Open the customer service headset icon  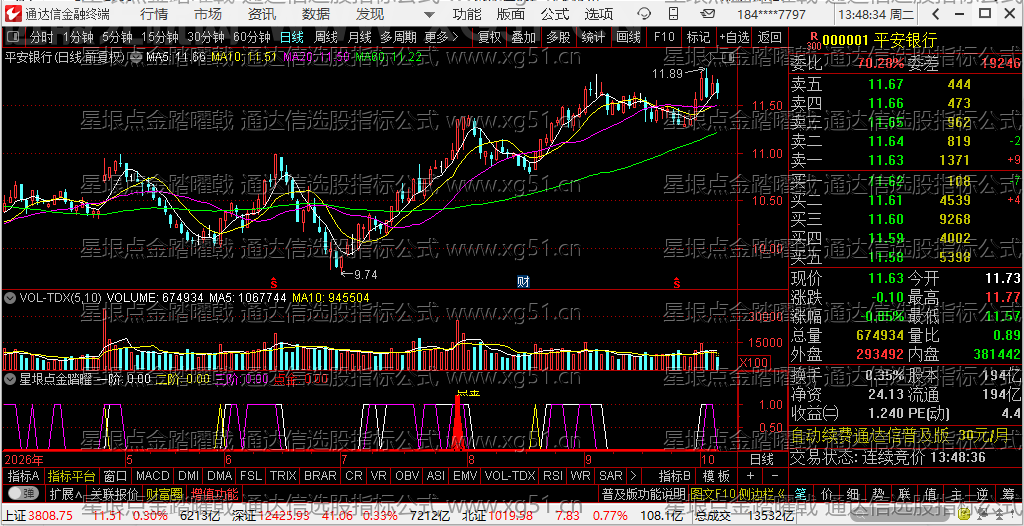tap(644, 13)
